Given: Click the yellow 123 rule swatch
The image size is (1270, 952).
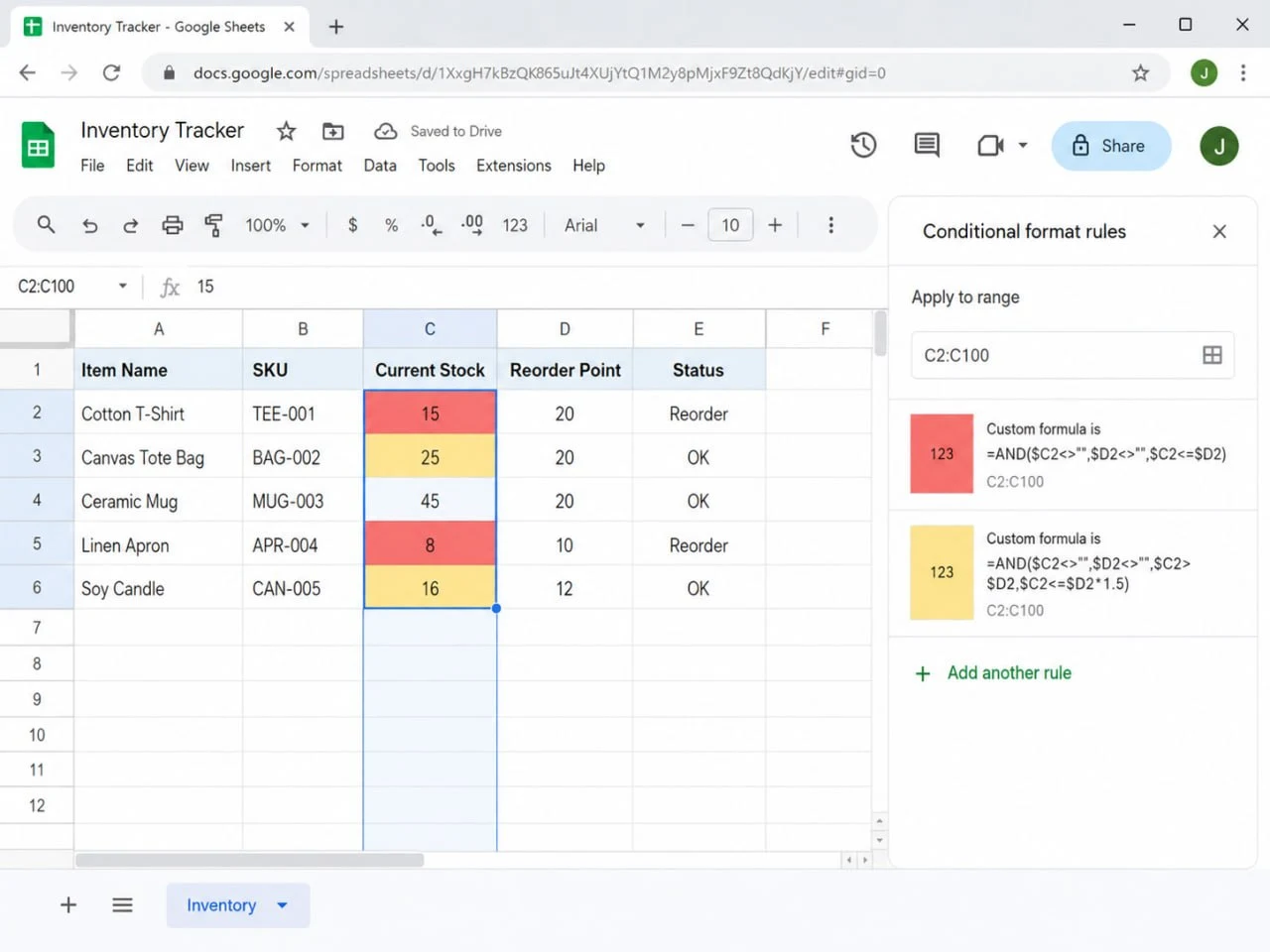Looking at the screenshot, I should 942,572.
